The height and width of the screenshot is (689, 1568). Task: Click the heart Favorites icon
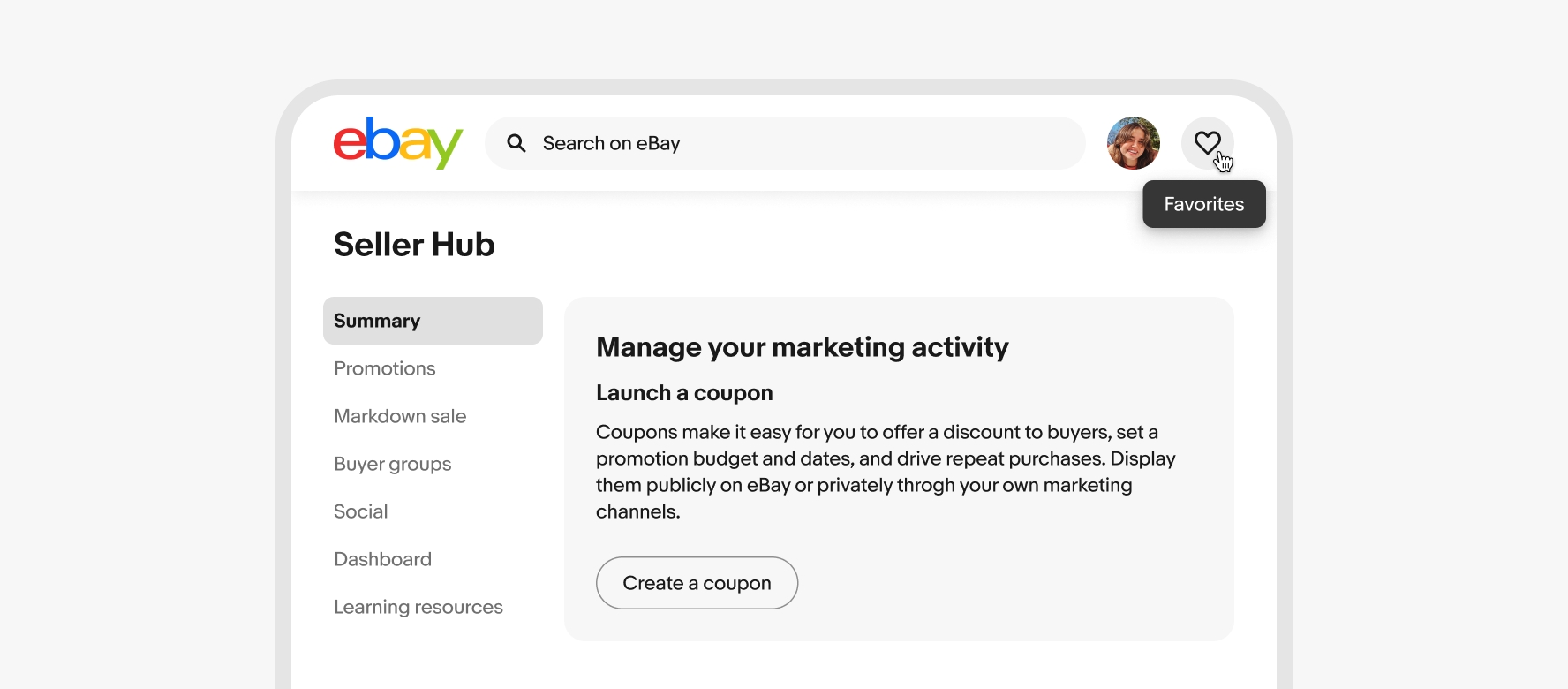point(1207,142)
